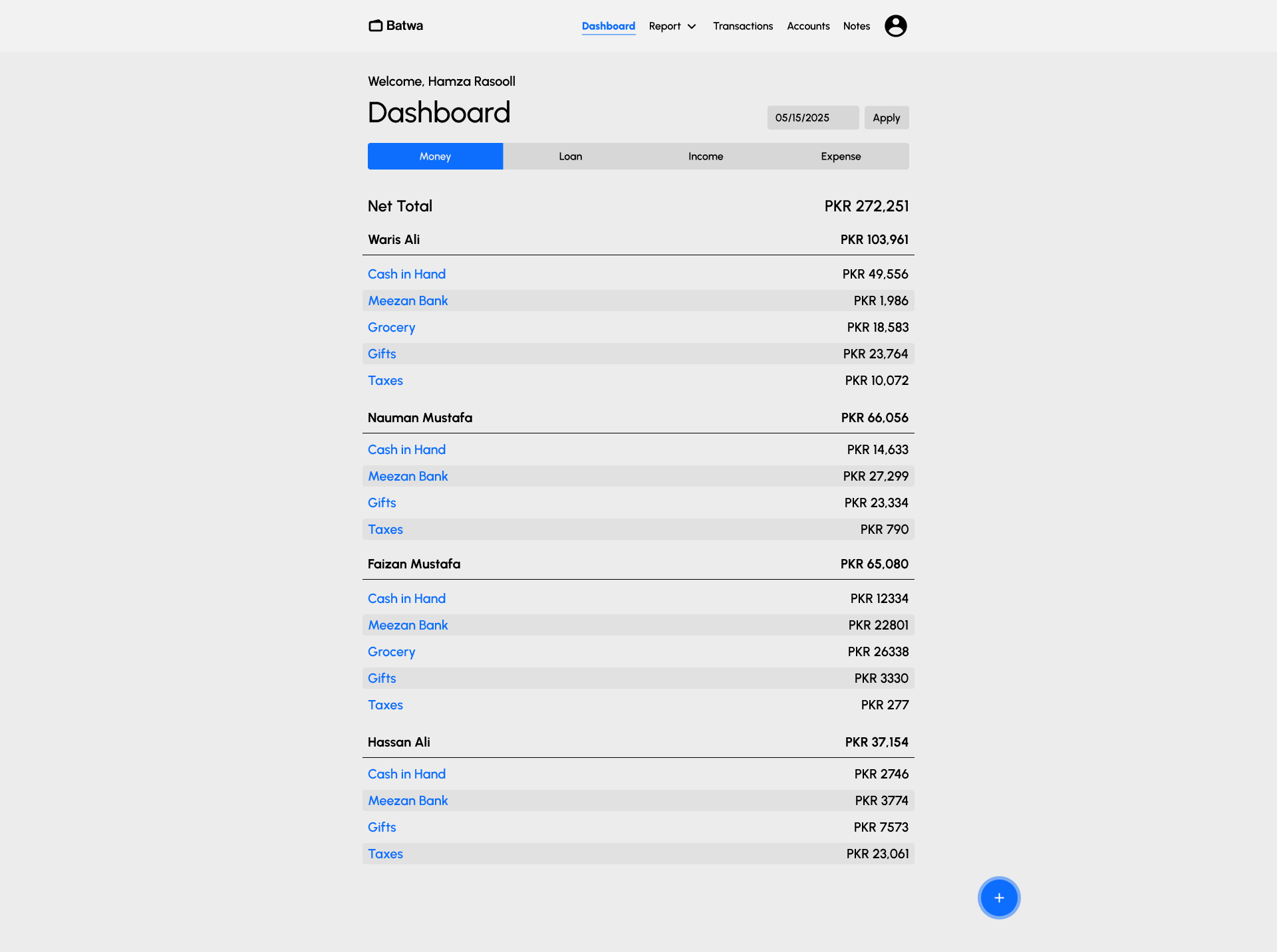Switch to the Loan tab
This screenshot has width=1277, height=952.
pyautogui.click(x=571, y=156)
